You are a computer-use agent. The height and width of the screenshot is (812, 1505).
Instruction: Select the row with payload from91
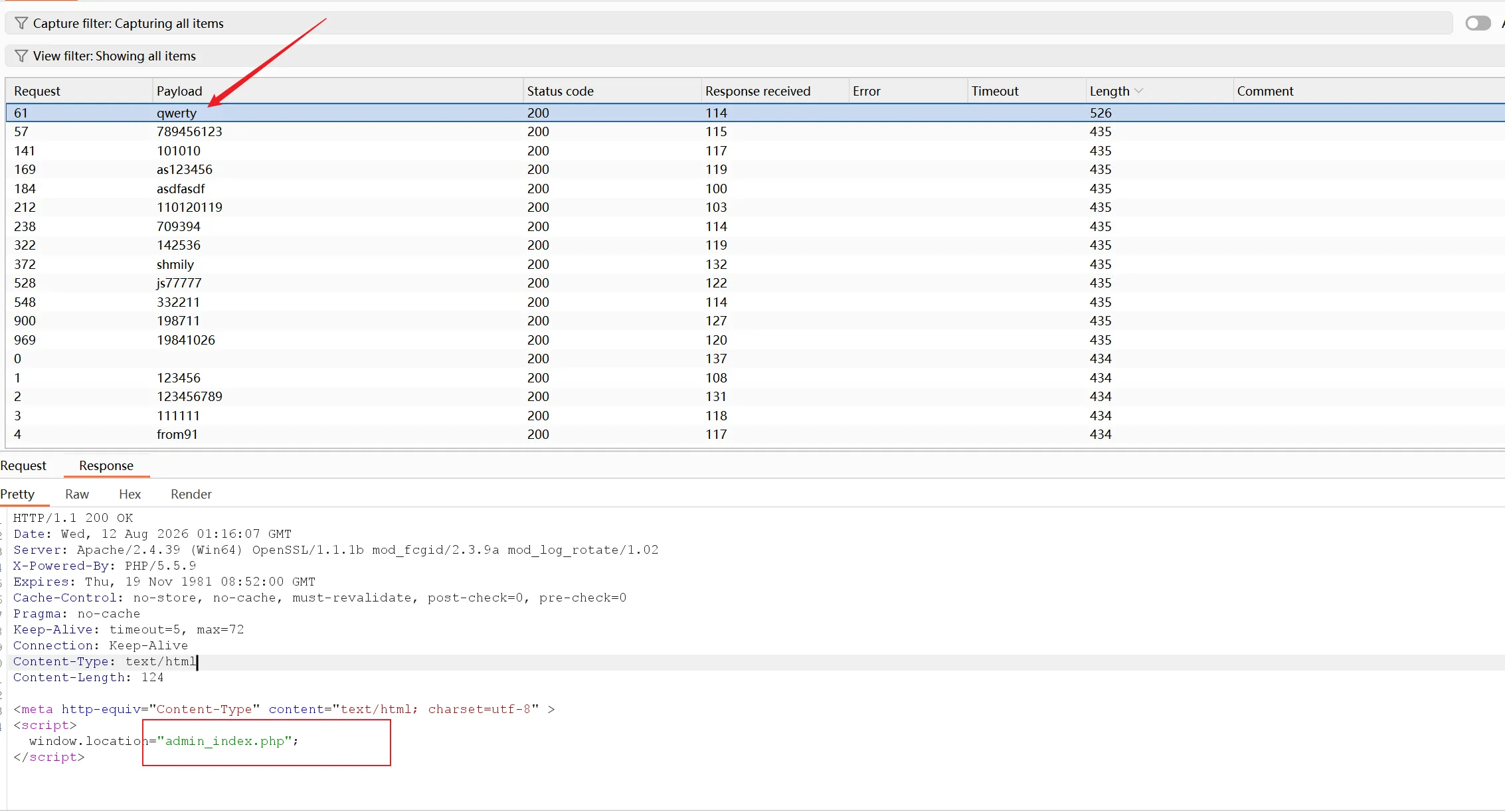pyautogui.click(x=754, y=434)
